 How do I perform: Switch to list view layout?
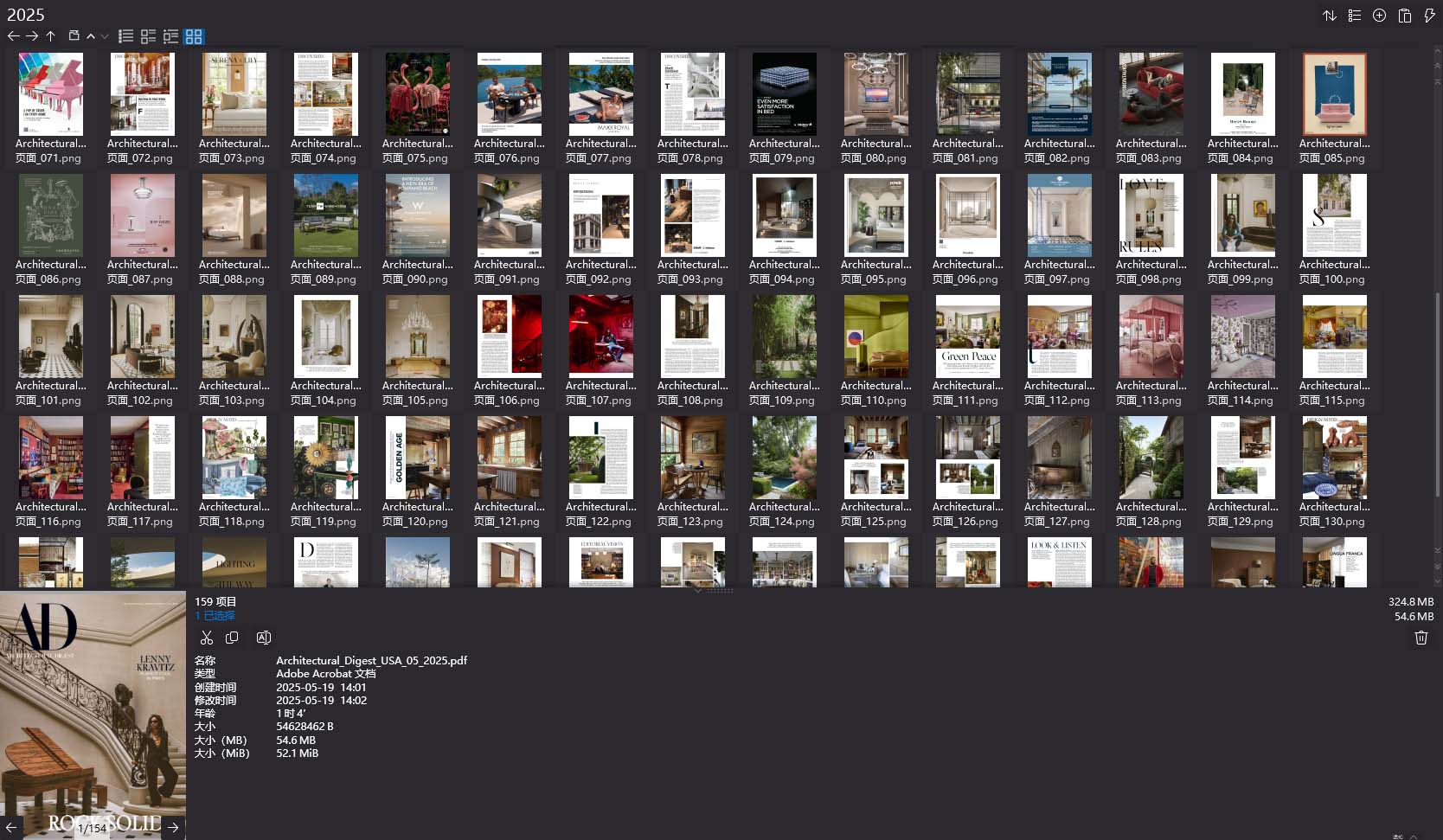(x=126, y=36)
